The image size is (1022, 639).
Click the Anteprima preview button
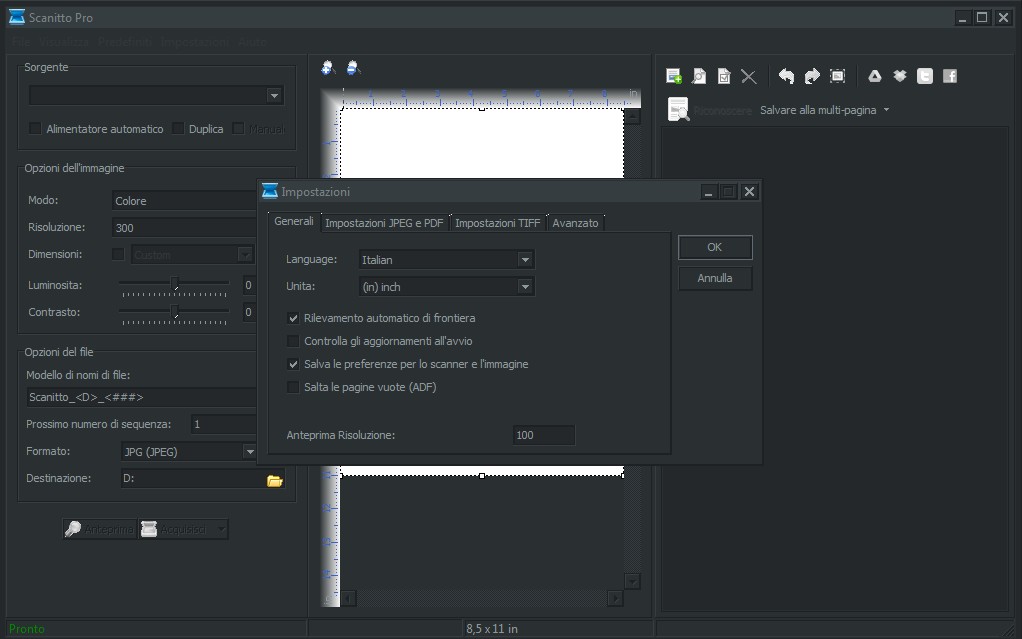100,529
